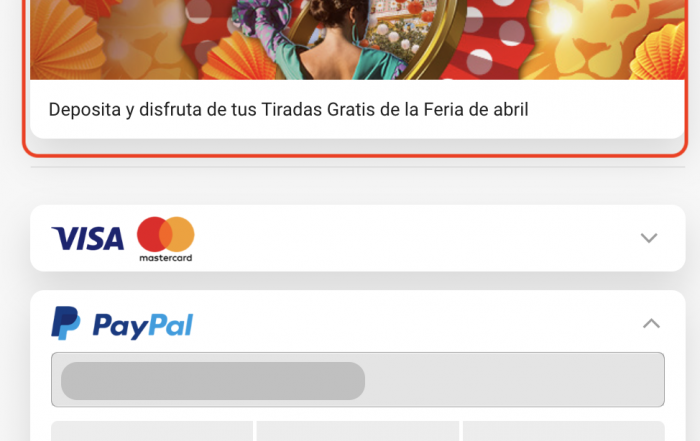Select the Feria de abril promotion card
This screenshot has width=700, height=441.
[355, 78]
